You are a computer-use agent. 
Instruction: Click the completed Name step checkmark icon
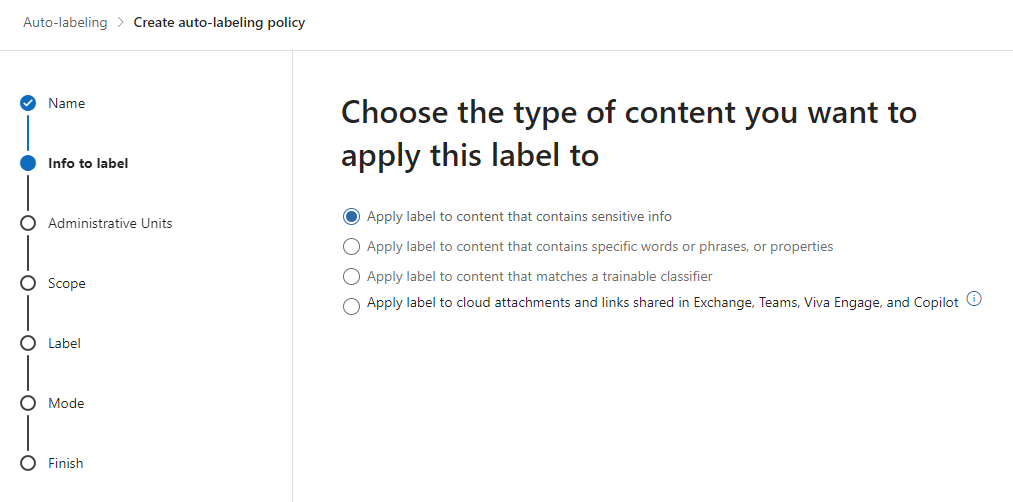(x=28, y=103)
